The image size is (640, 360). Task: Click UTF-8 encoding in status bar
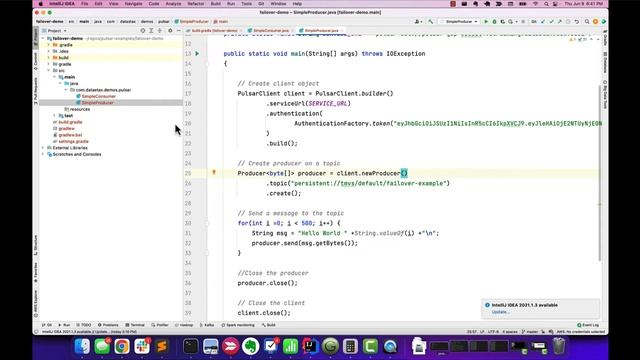(x=493, y=332)
